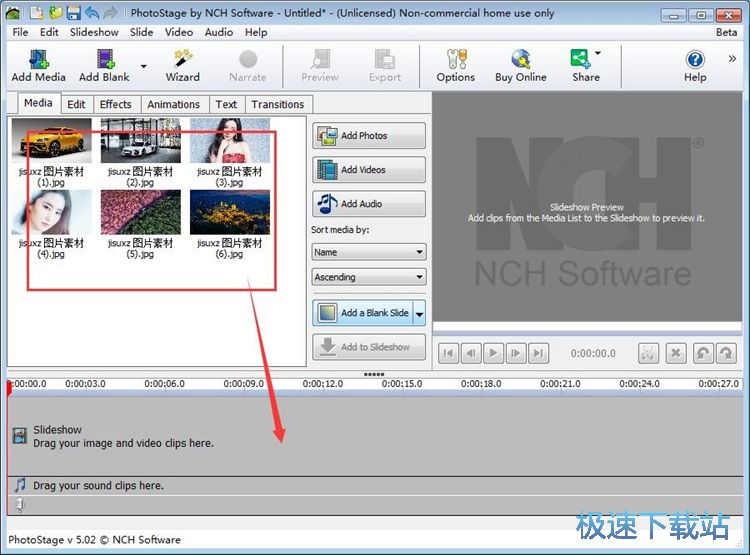Open the Share dropdown arrow

coord(598,53)
